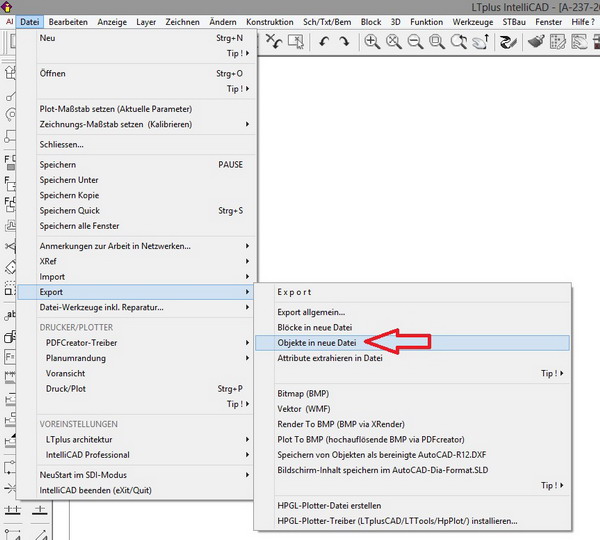The height and width of the screenshot is (540, 600).
Task: Click the grid with pencil icon
Action: (x=558, y=41)
